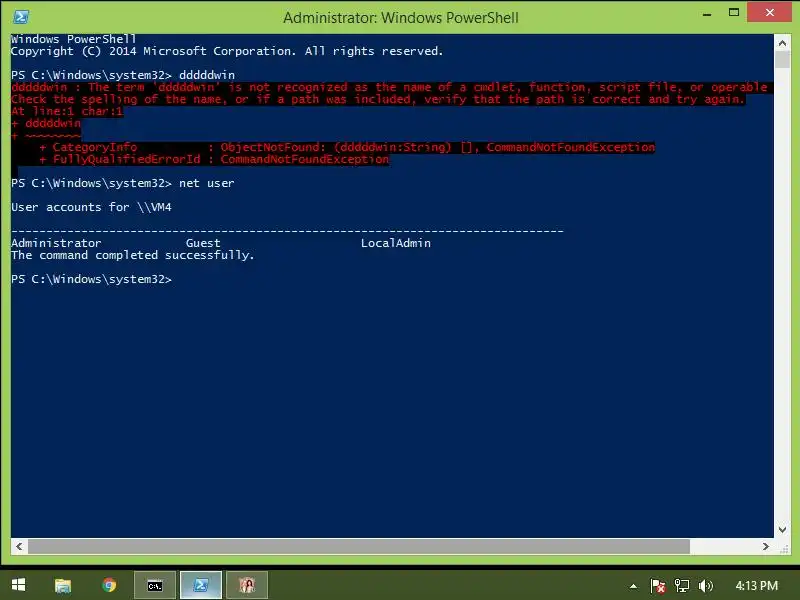Click the 'LocalAdmin' account name

(x=396, y=243)
